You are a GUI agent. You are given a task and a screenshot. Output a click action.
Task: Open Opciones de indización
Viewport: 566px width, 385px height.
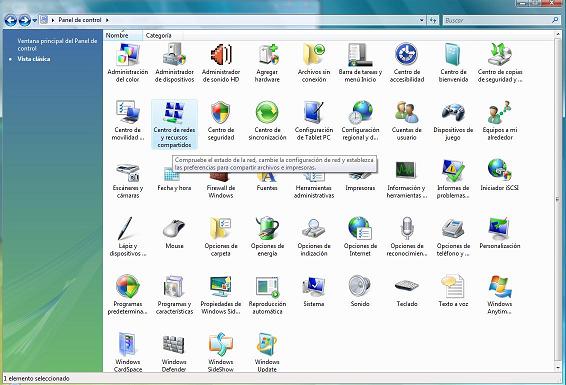click(x=314, y=237)
